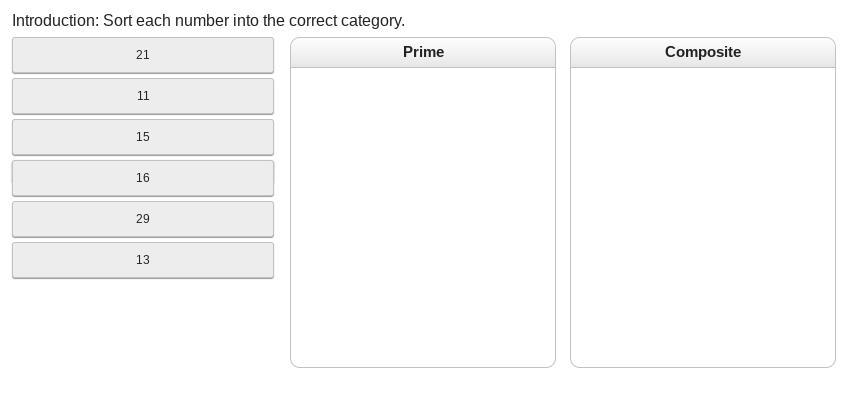Highlight the last draggable item, 13

pyautogui.click(x=143, y=260)
